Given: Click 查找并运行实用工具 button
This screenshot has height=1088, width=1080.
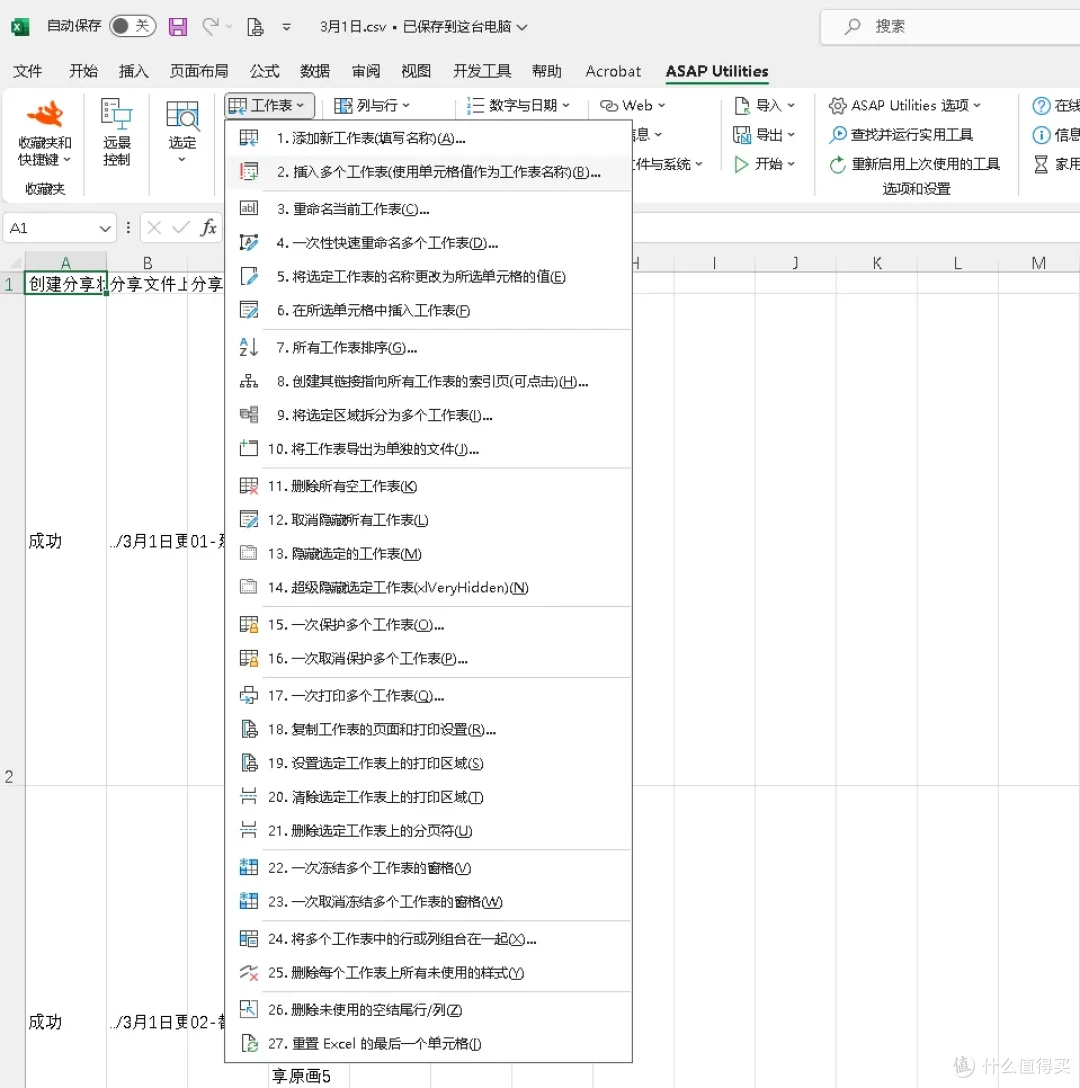Looking at the screenshot, I should click(x=901, y=135).
